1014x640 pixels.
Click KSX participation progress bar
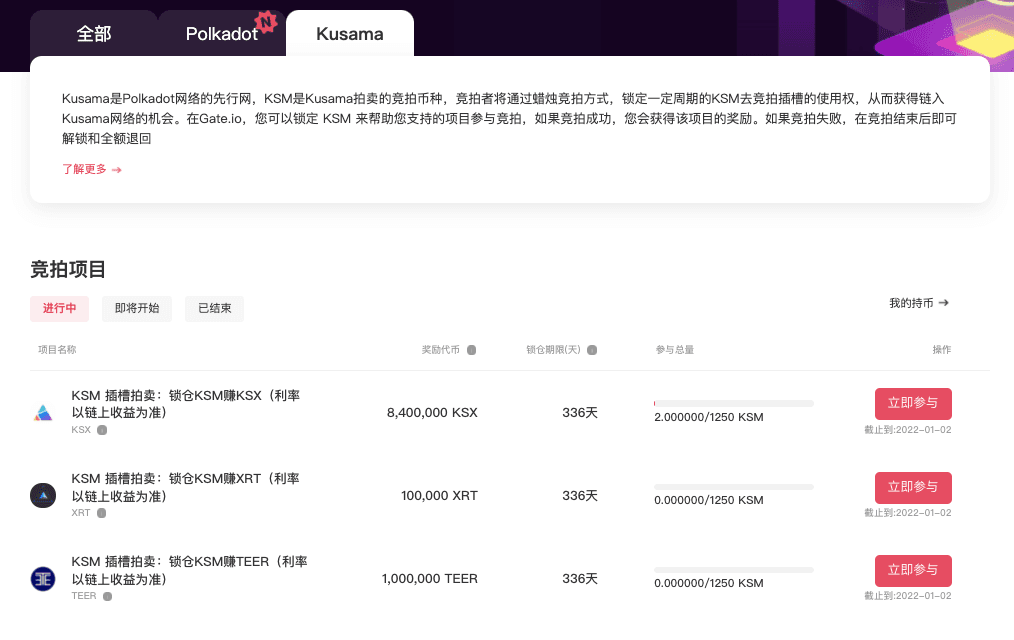734,403
